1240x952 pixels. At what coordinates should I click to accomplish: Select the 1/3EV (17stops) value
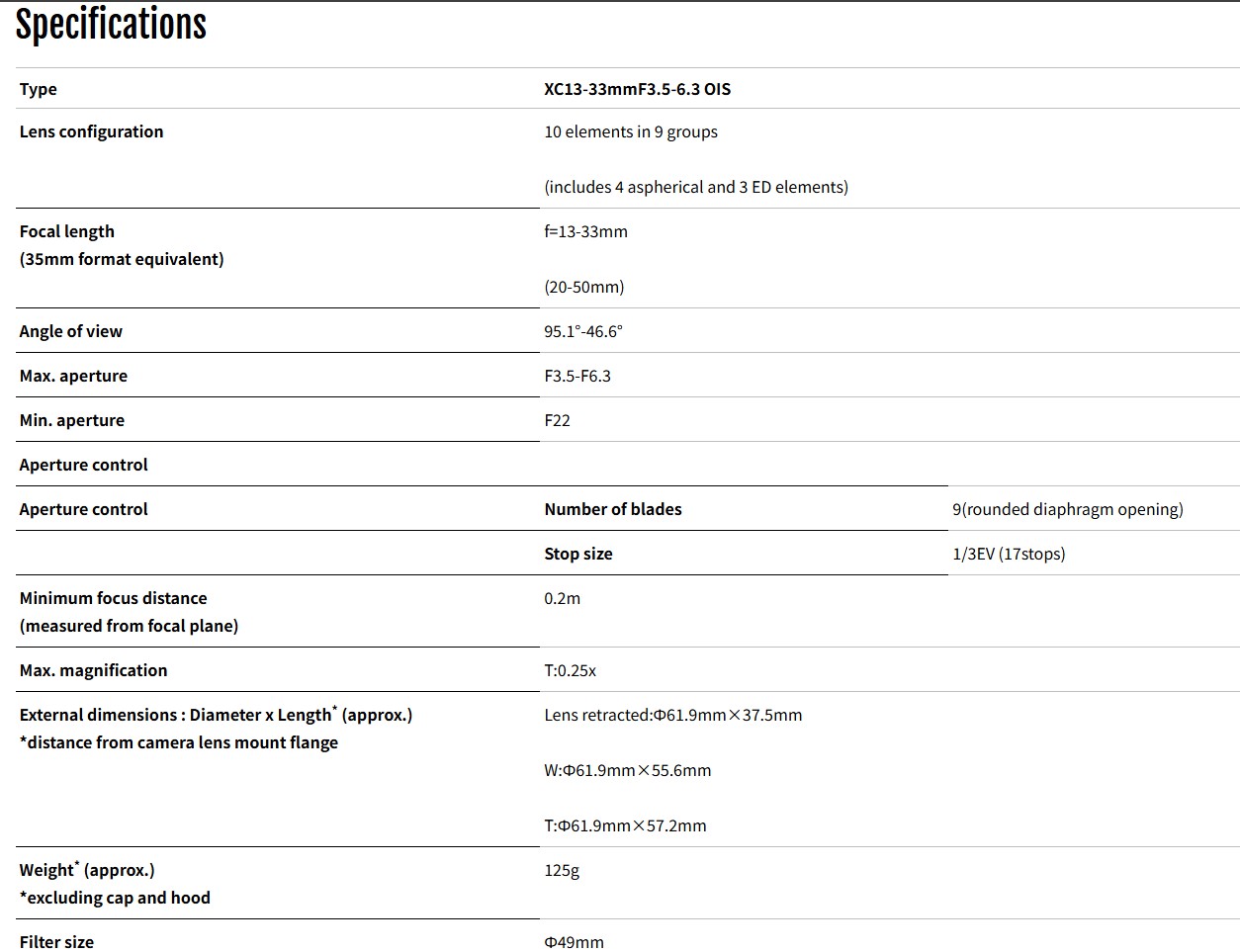coord(1009,554)
